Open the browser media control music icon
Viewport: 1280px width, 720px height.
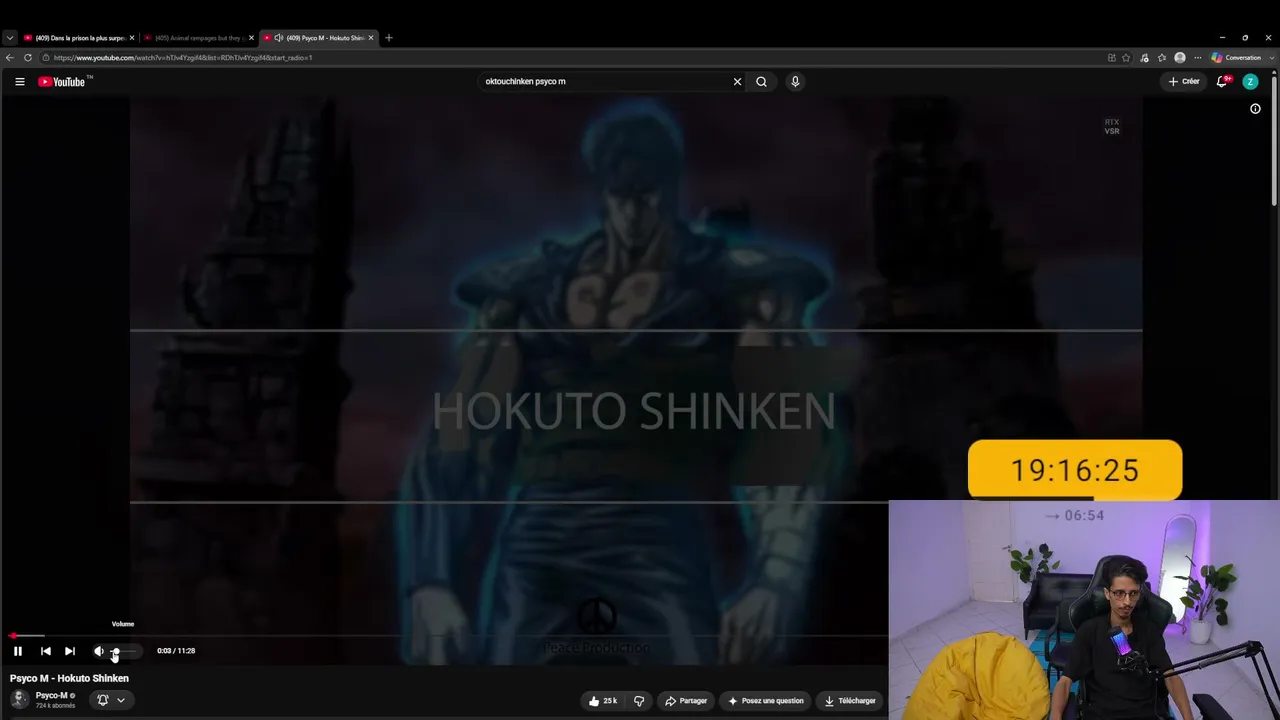click(x=1145, y=58)
